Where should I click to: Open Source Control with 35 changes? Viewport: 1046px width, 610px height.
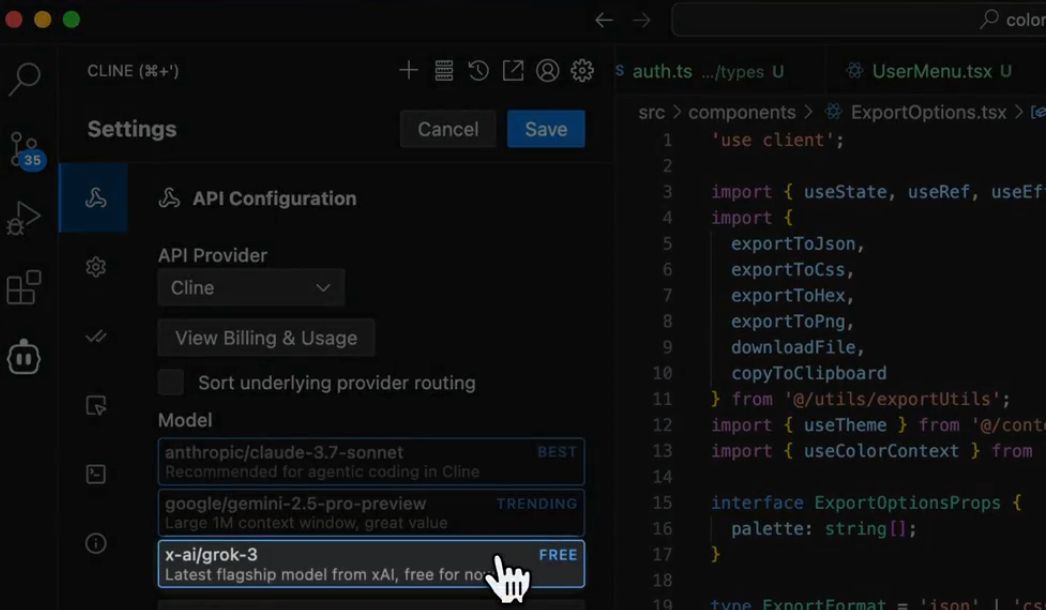(x=25, y=150)
